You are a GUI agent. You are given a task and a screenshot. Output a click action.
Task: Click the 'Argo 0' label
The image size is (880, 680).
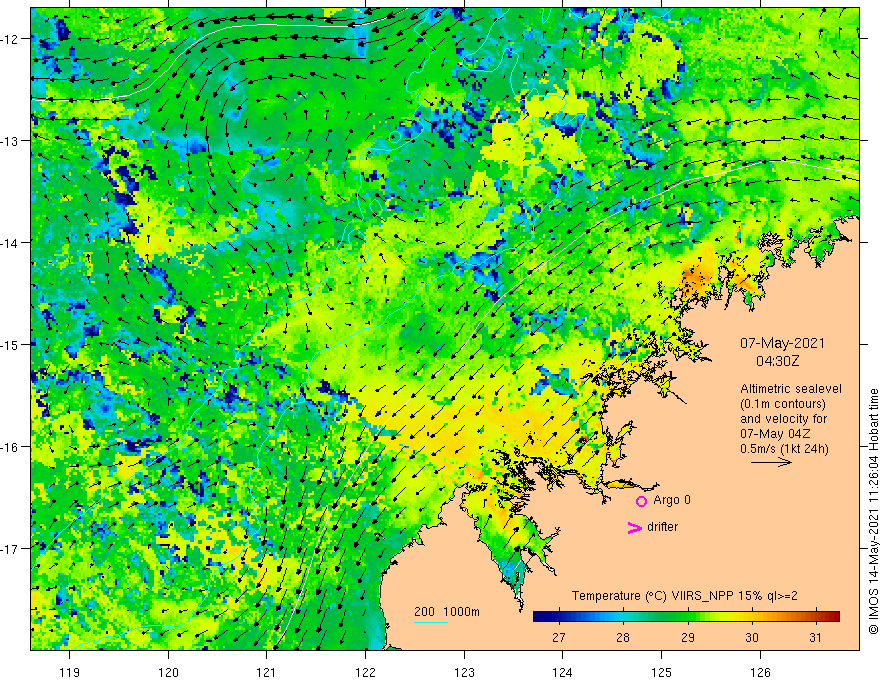[x=672, y=500]
